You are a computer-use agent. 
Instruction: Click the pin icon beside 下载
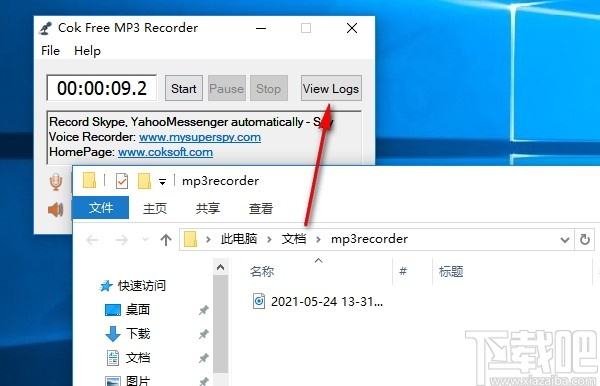point(204,334)
